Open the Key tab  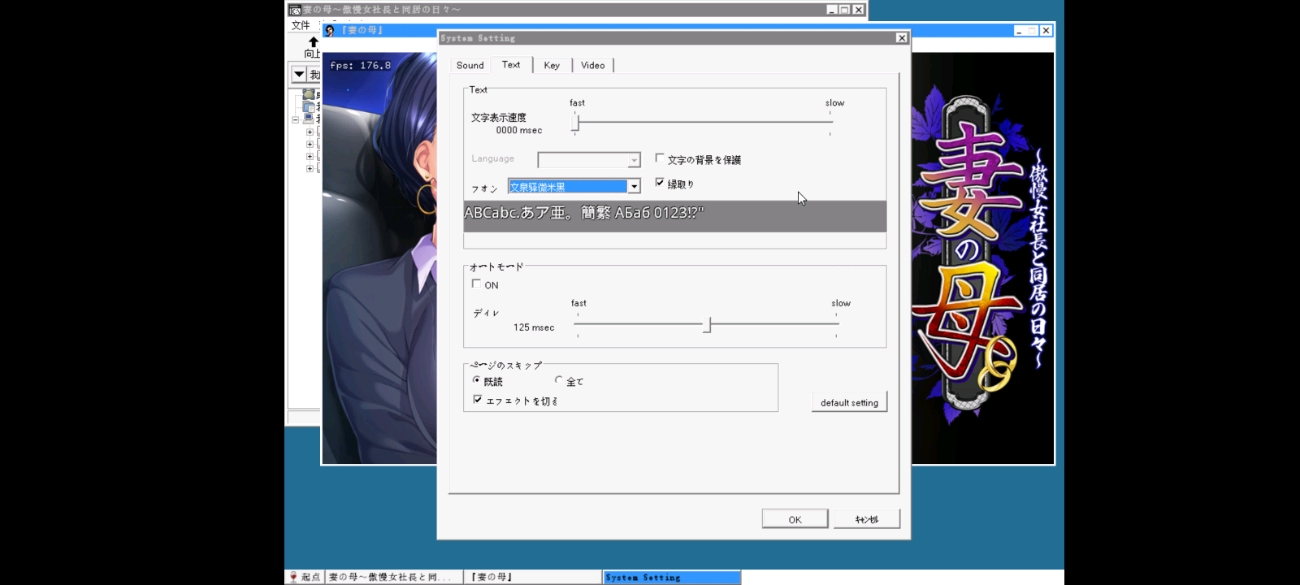(x=552, y=65)
